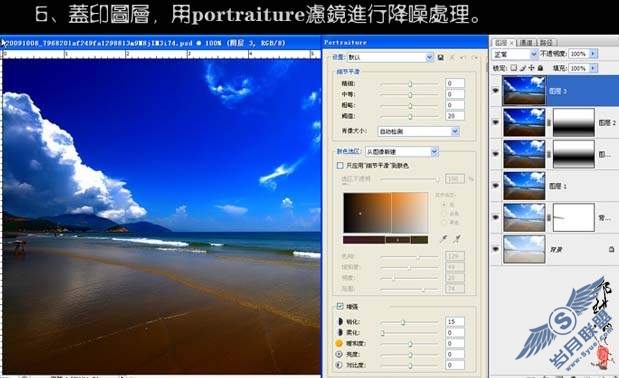This screenshot has height=378, width=619.
Task: Click the lock image pixels brush icon
Action: pyautogui.click(x=523, y=68)
